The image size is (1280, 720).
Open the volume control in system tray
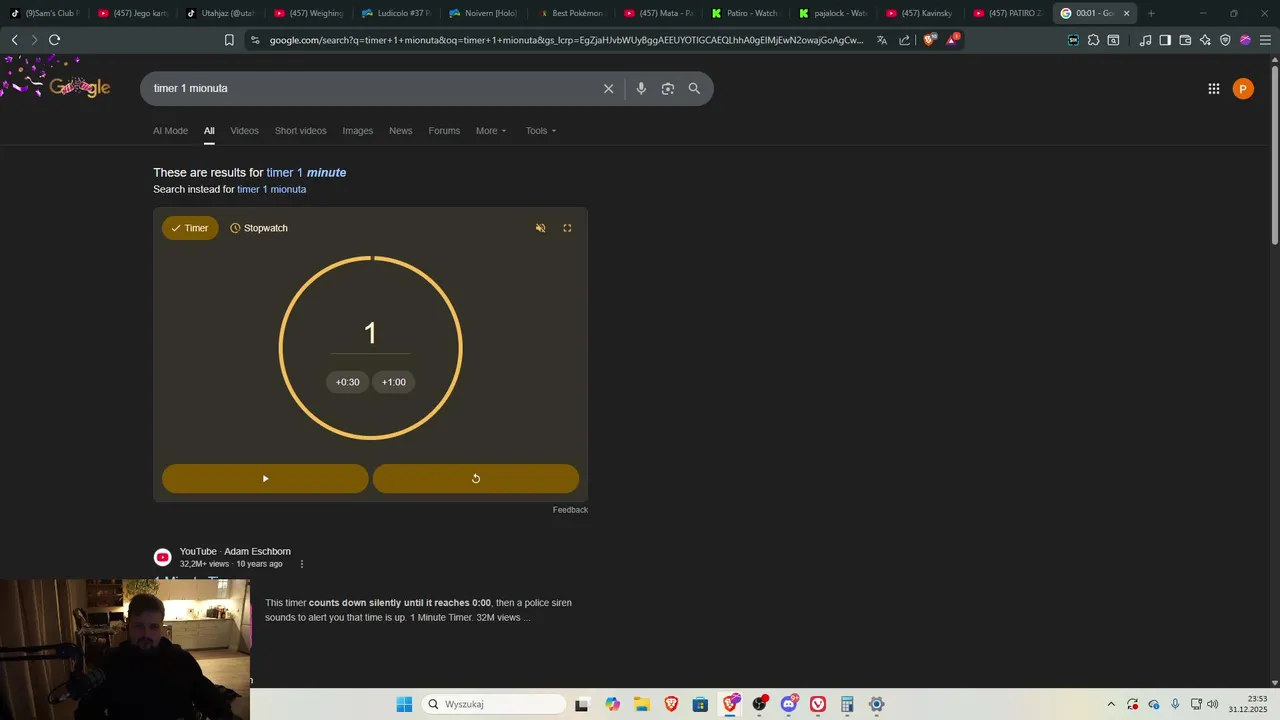1212,704
